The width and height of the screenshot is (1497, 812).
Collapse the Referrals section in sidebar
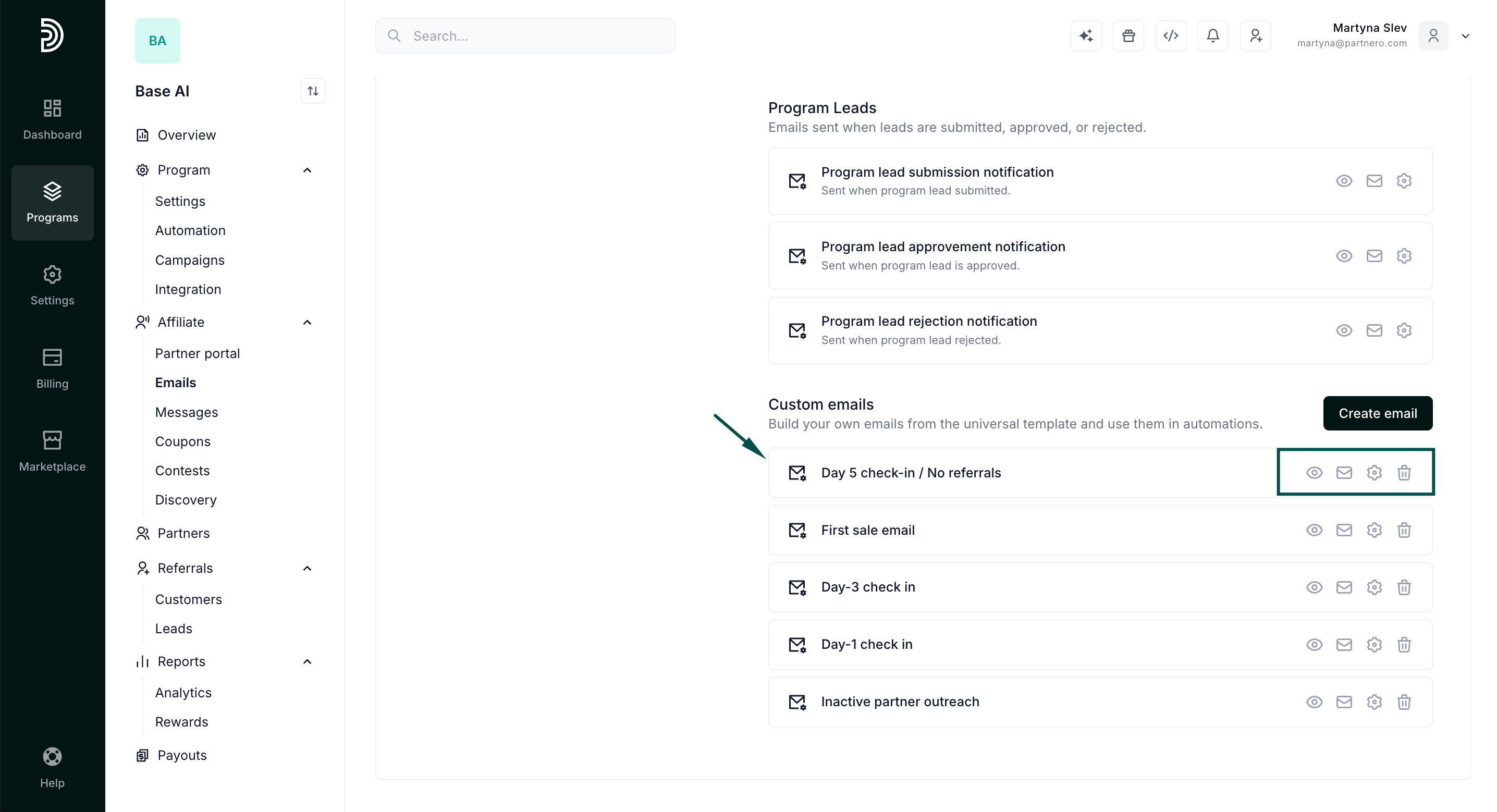click(308, 569)
